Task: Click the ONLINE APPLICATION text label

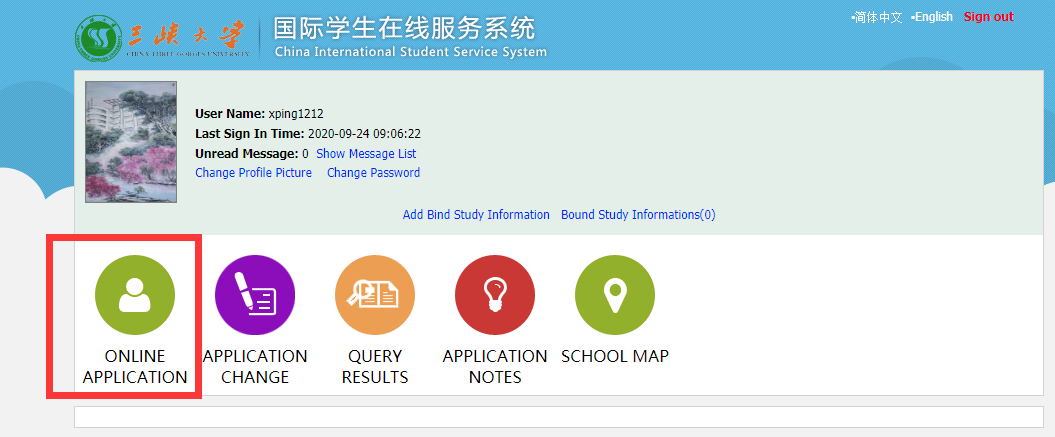Action: [135, 367]
